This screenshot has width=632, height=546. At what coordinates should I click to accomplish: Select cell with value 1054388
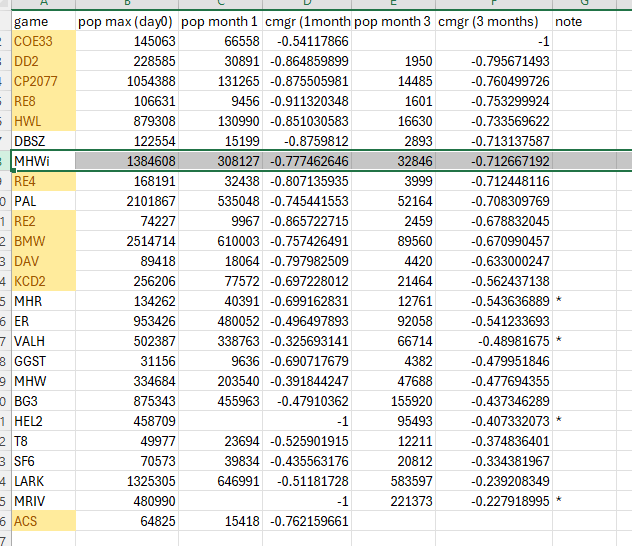127,81
